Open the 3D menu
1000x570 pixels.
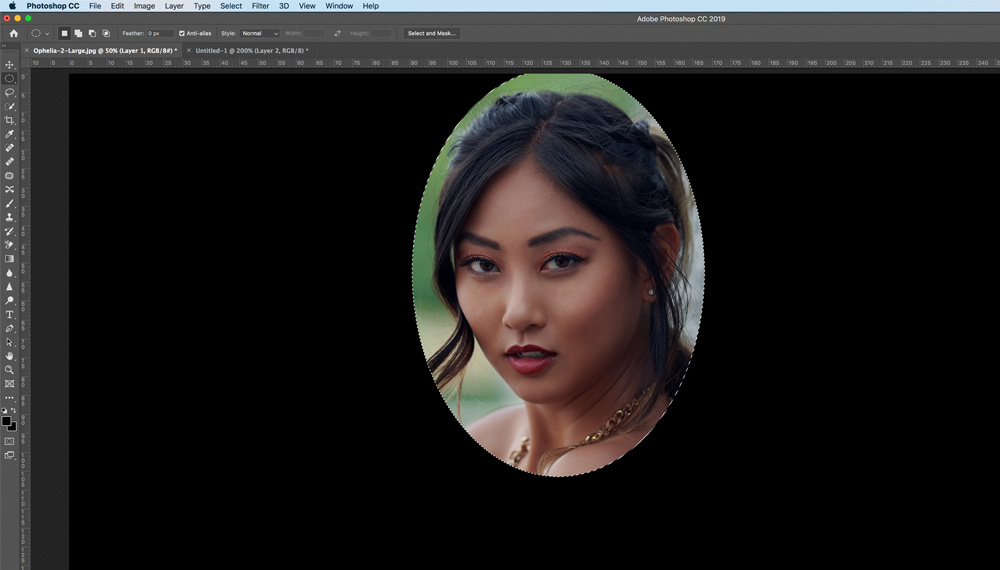tap(284, 6)
